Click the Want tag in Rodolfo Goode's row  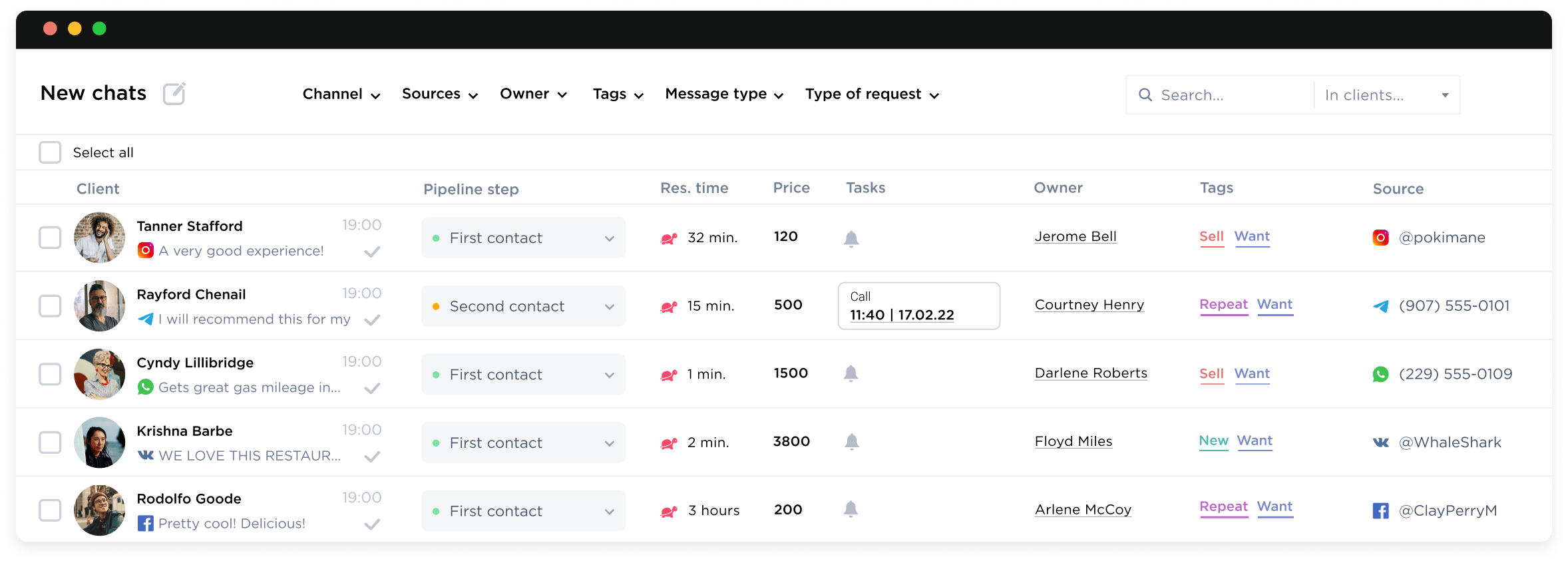1274,507
